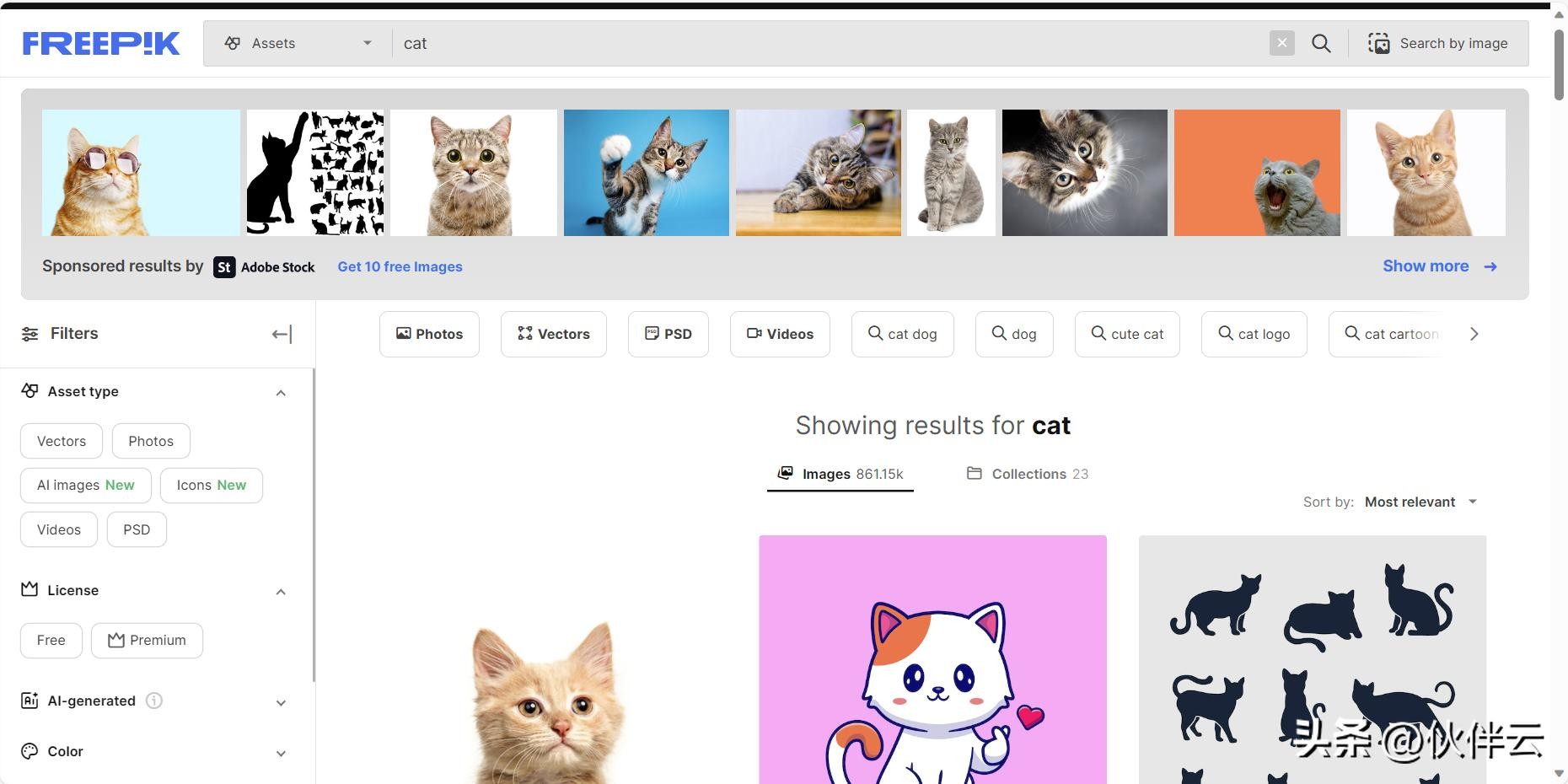1568x784 pixels.
Task: Open the cat with sunglasses sponsored thumbnail
Action: point(141,173)
